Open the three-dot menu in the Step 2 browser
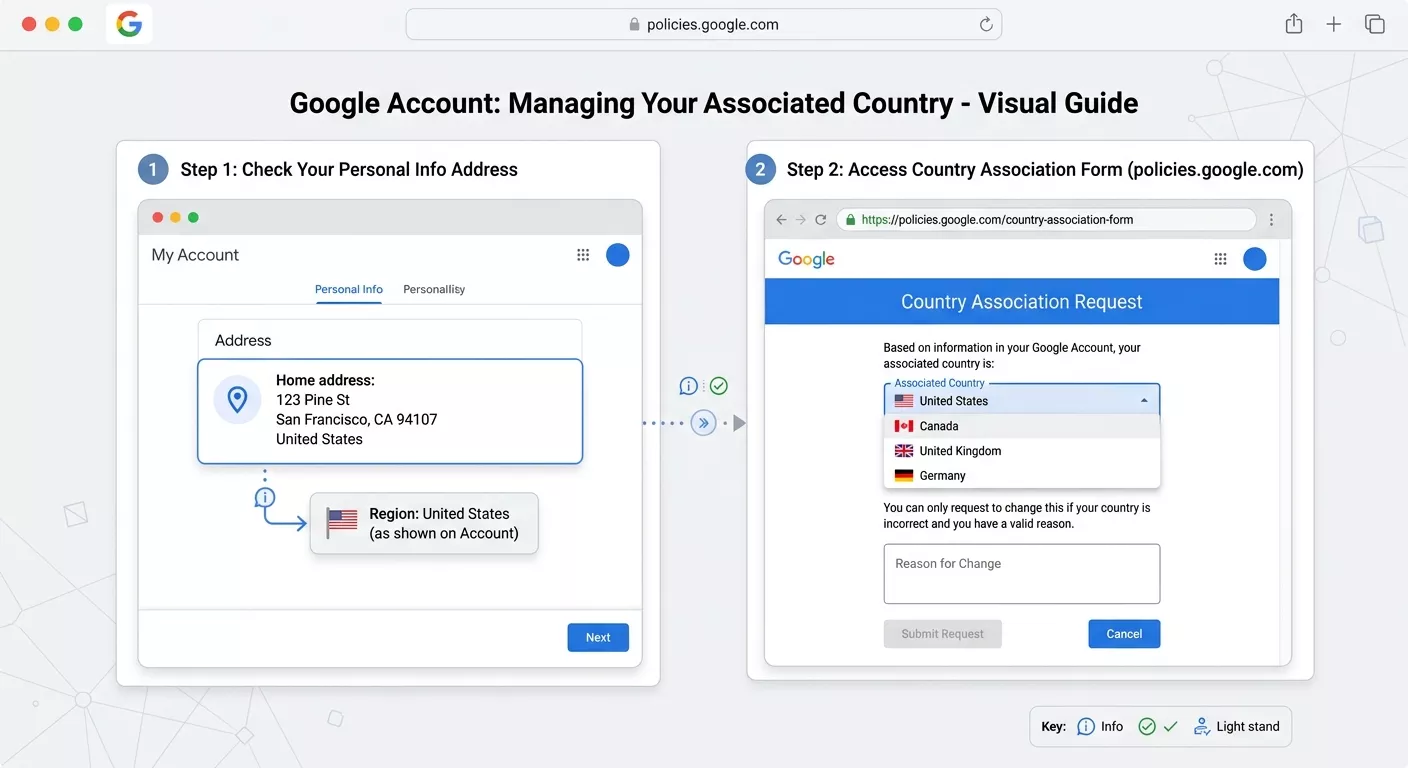This screenshot has height=768, width=1408. point(1272,220)
